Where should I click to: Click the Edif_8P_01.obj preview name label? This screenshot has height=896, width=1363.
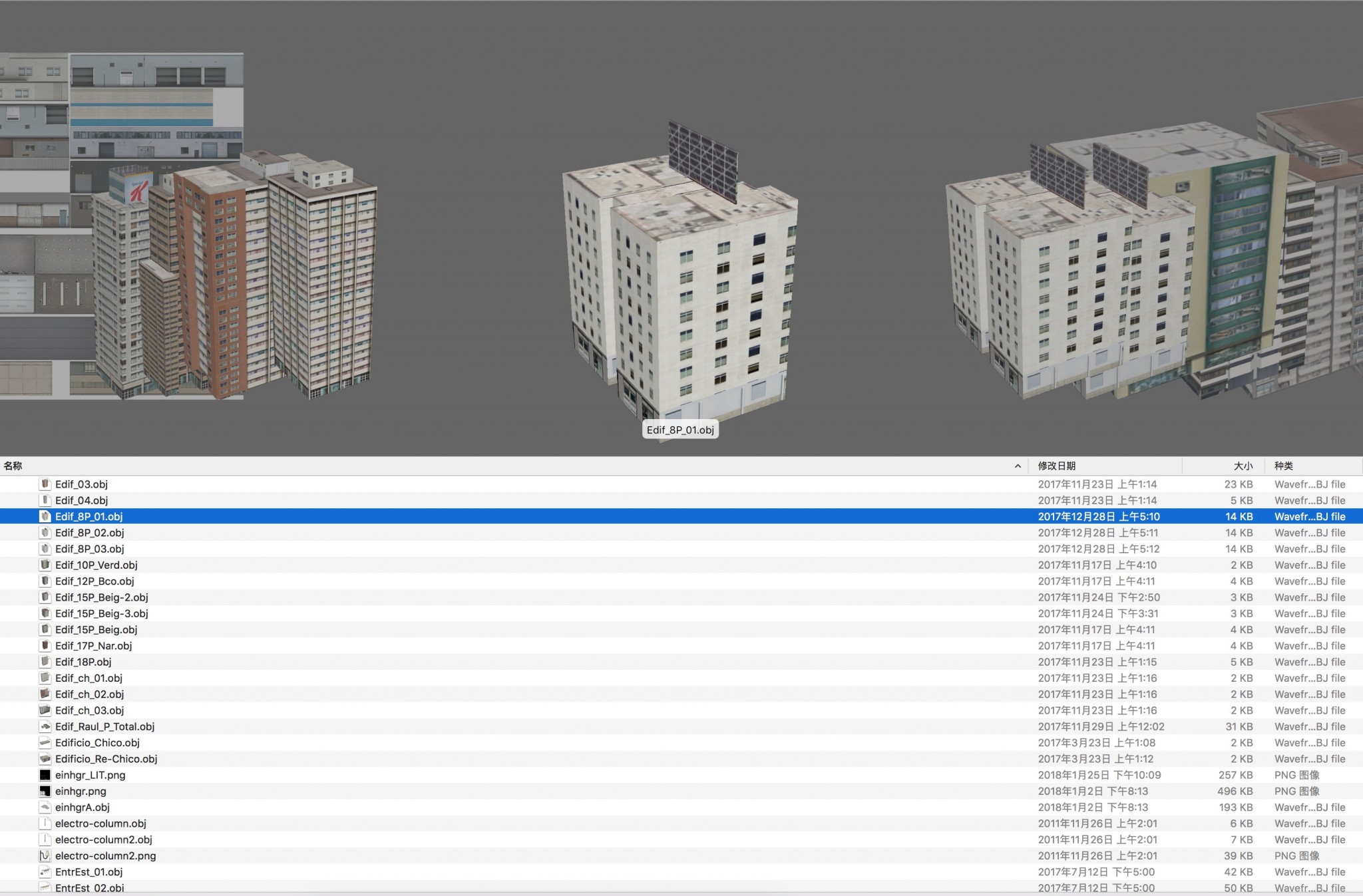(x=680, y=430)
